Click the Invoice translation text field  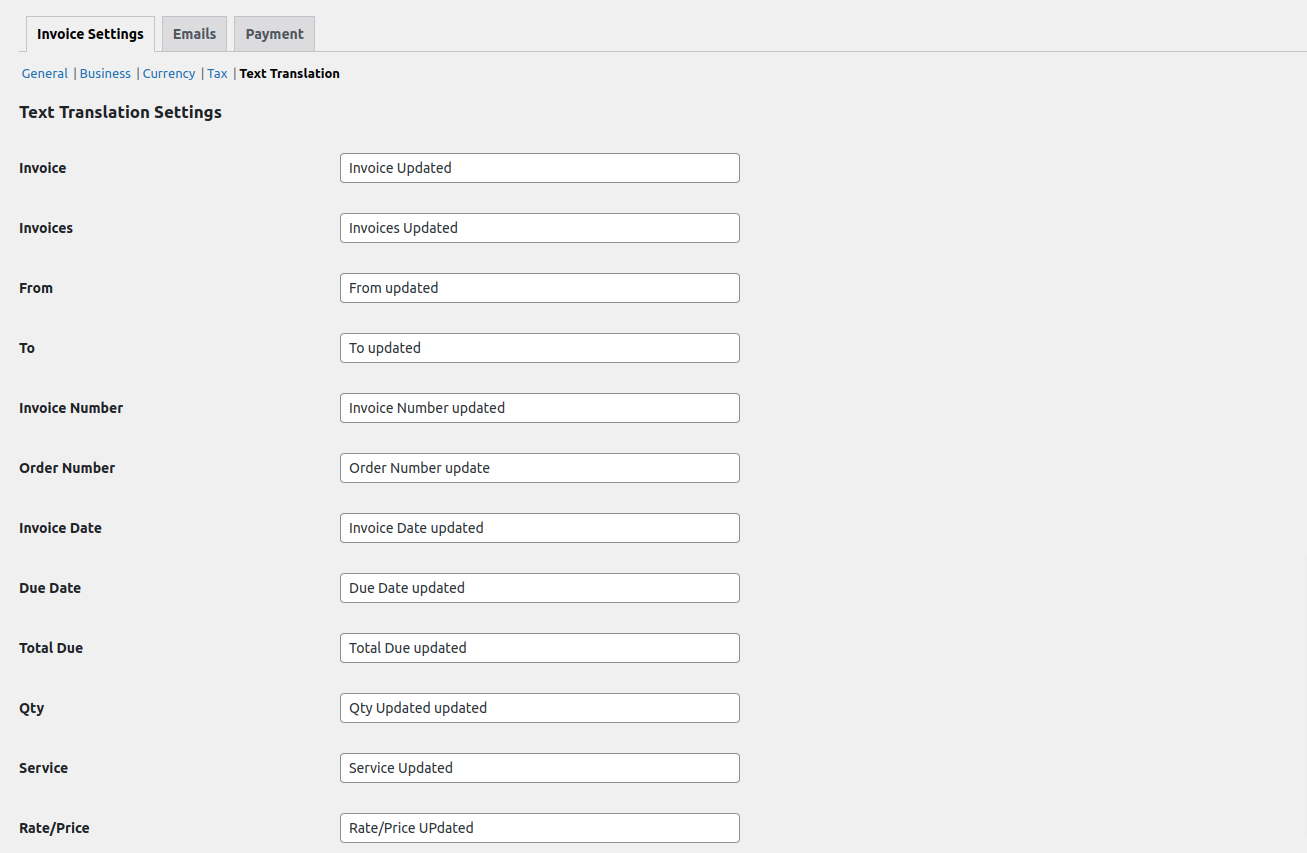tap(539, 168)
